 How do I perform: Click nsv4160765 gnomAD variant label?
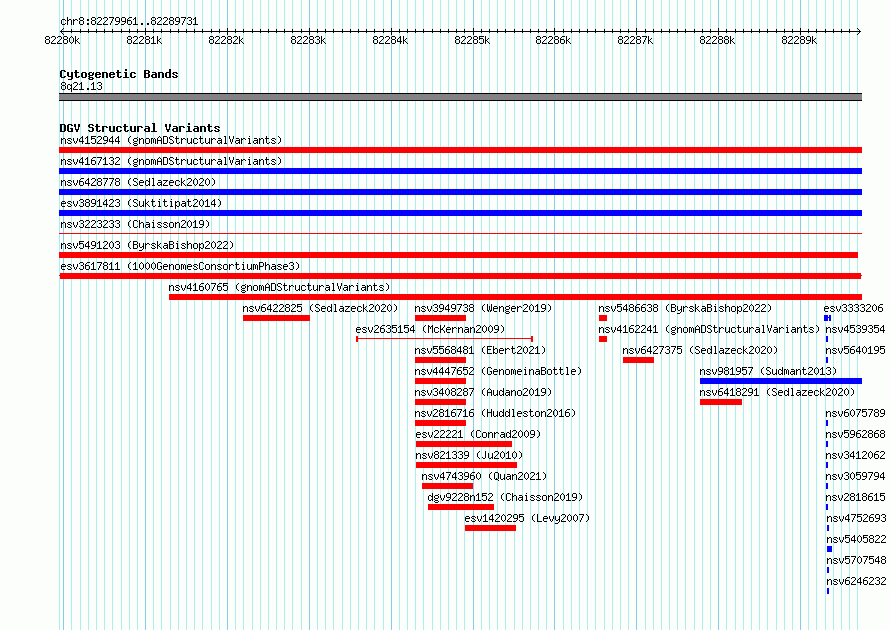pos(279,287)
